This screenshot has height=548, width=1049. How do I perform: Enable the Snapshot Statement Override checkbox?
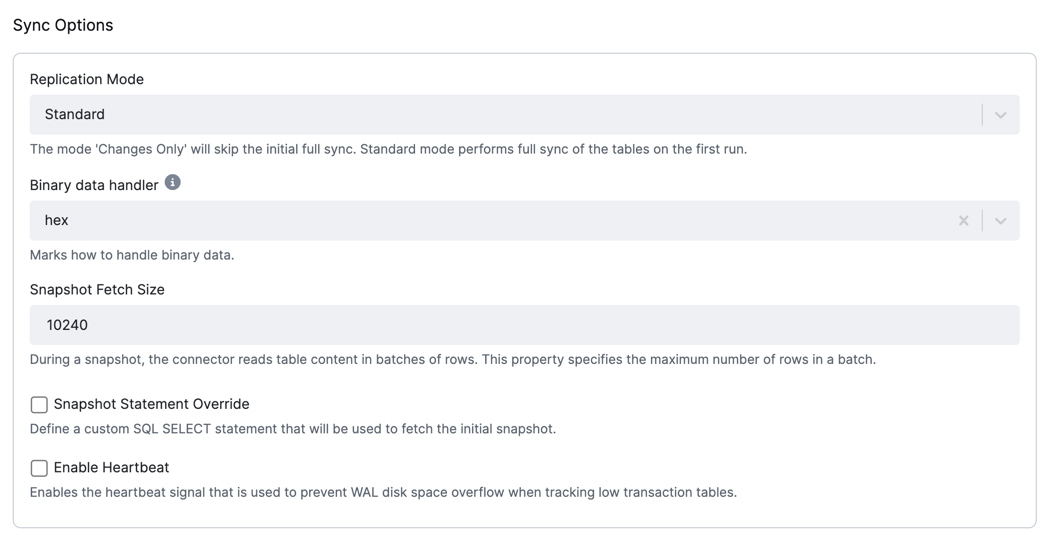click(x=39, y=405)
